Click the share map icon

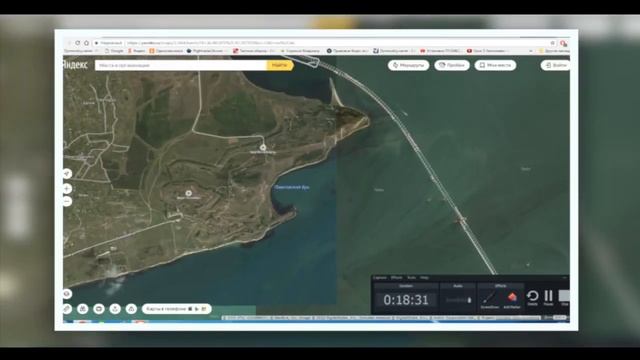coord(115,309)
